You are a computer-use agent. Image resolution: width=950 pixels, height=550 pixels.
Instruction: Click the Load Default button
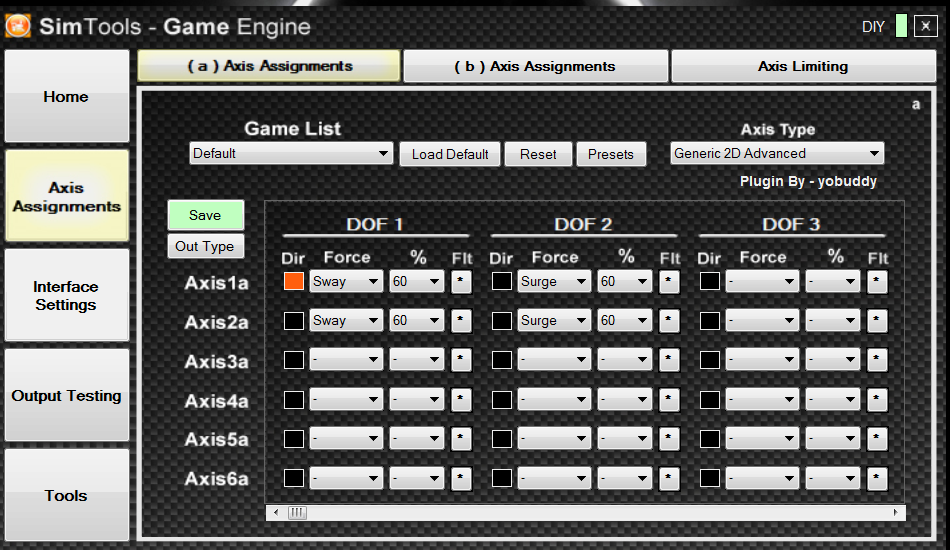point(450,154)
